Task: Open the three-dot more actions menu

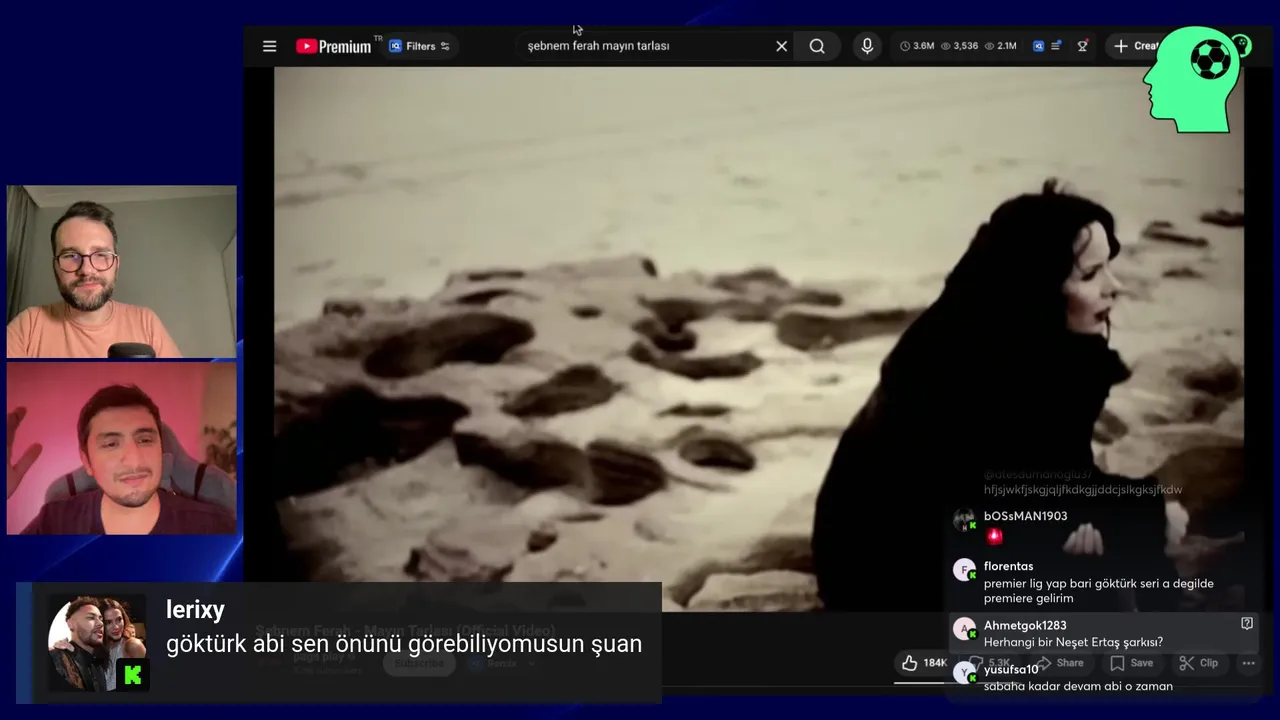Action: [1248, 663]
